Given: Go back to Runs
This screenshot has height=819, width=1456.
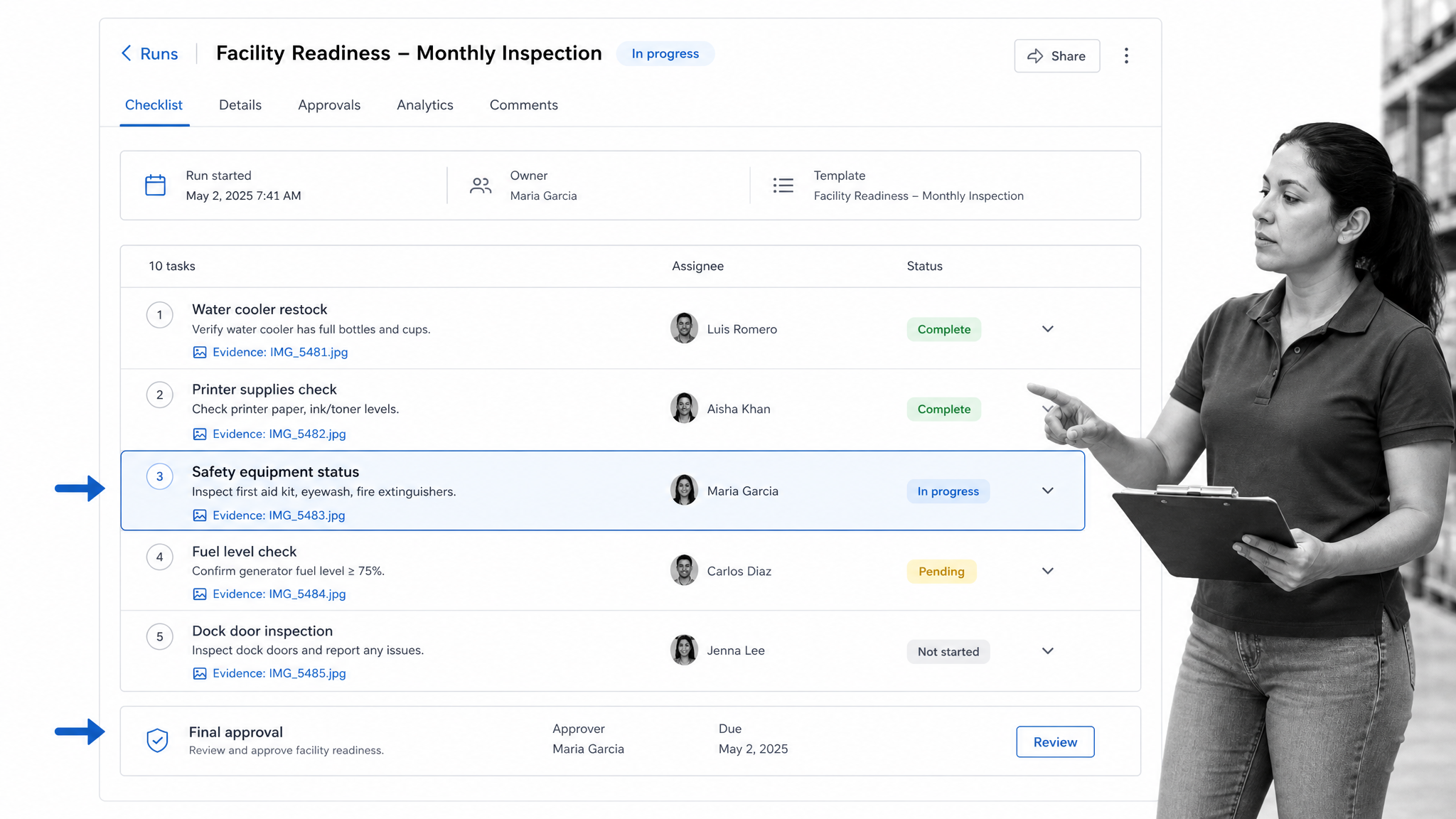Looking at the screenshot, I should pos(149,54).
